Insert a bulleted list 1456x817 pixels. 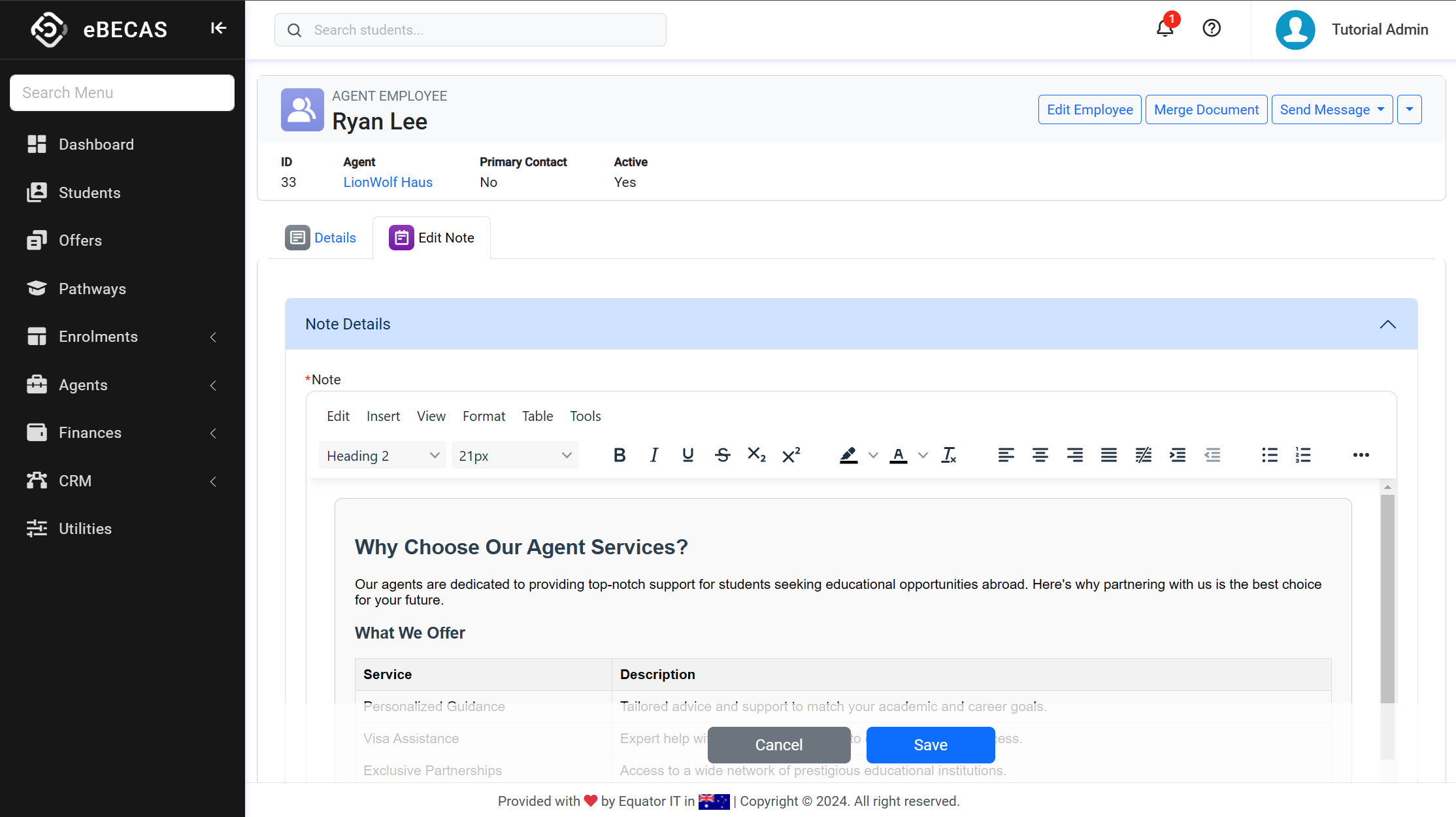pos(1269,455)
